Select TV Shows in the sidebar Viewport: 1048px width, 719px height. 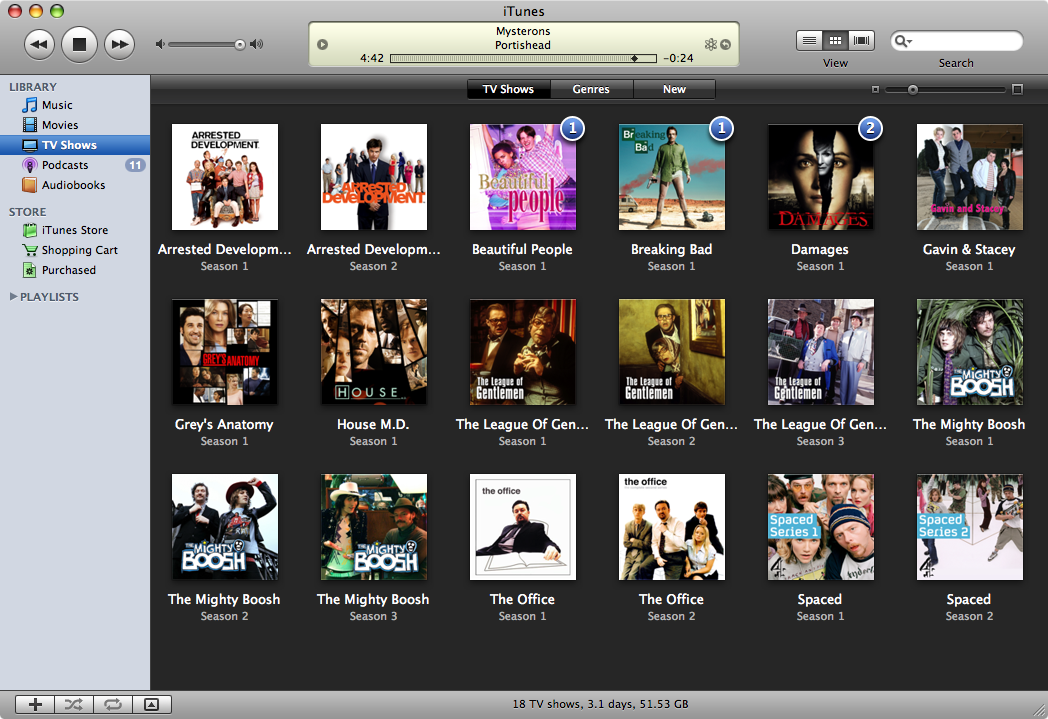click(75, 145)
